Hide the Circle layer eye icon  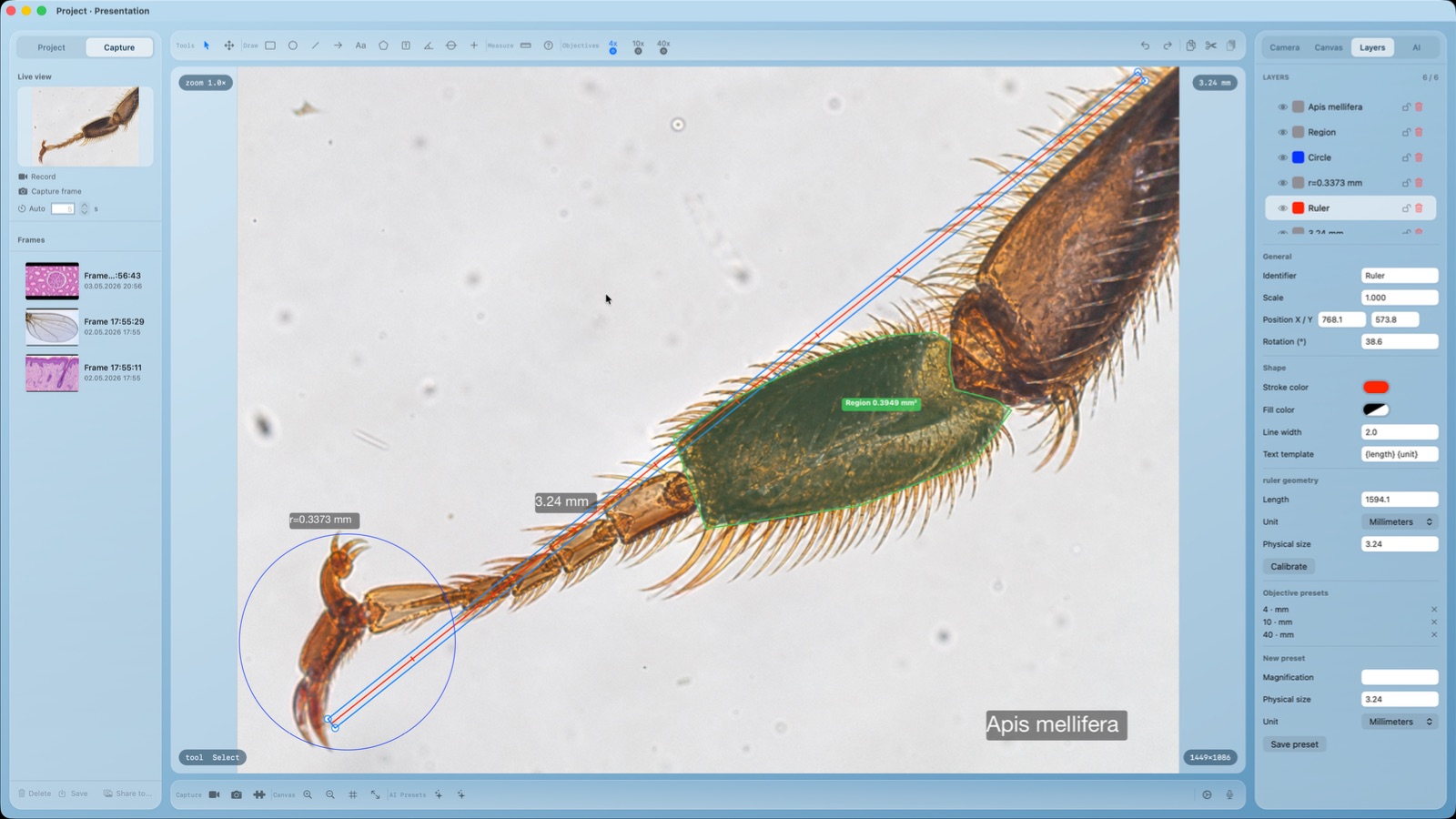(1283, 157)
